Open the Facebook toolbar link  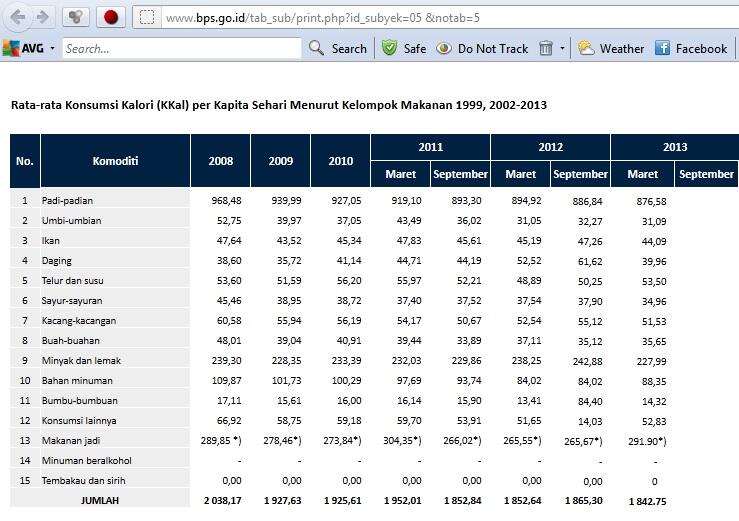[x=701, y=49]
